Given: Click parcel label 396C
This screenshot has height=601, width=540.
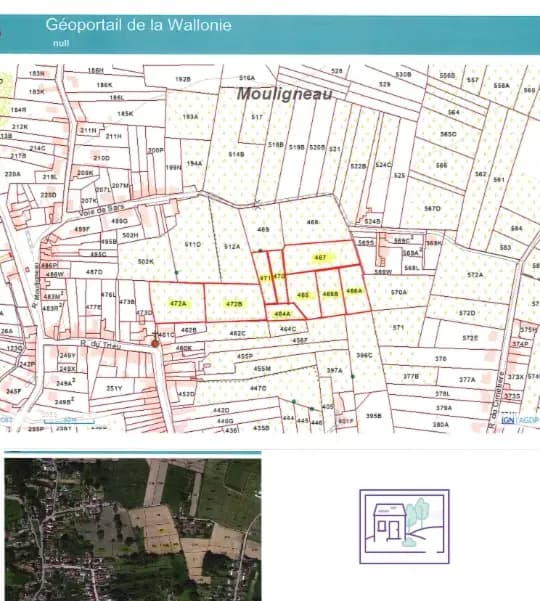Looking at the screenshot, I should pos(364,355).
